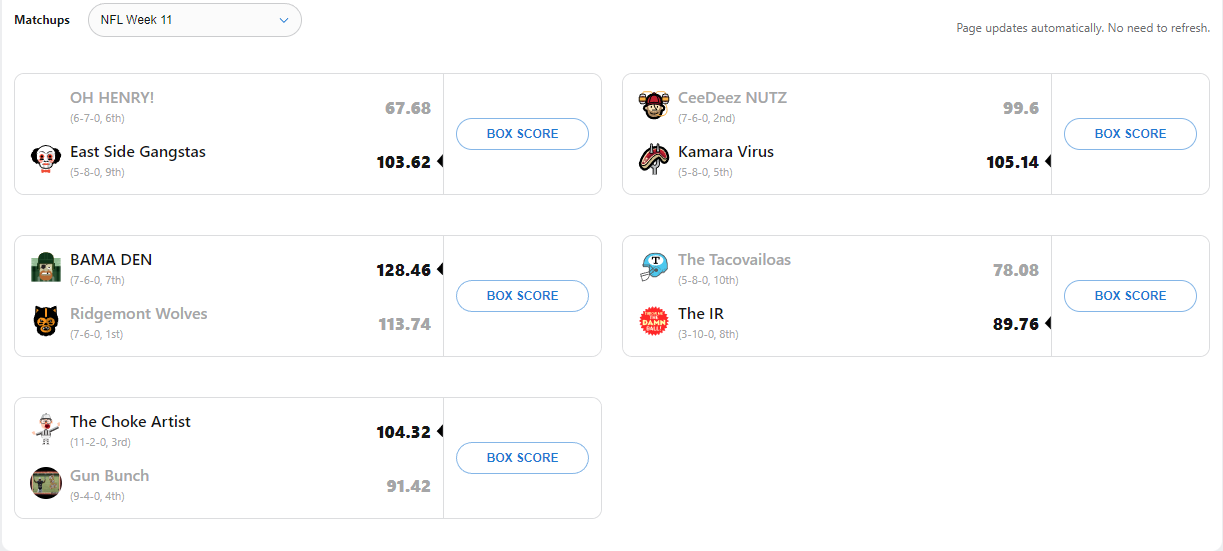The height and width of the screenshot is (551, 1223).
Task: Click CeeDeez NUTZ monkey logo
Action: [x=654, y=105]
